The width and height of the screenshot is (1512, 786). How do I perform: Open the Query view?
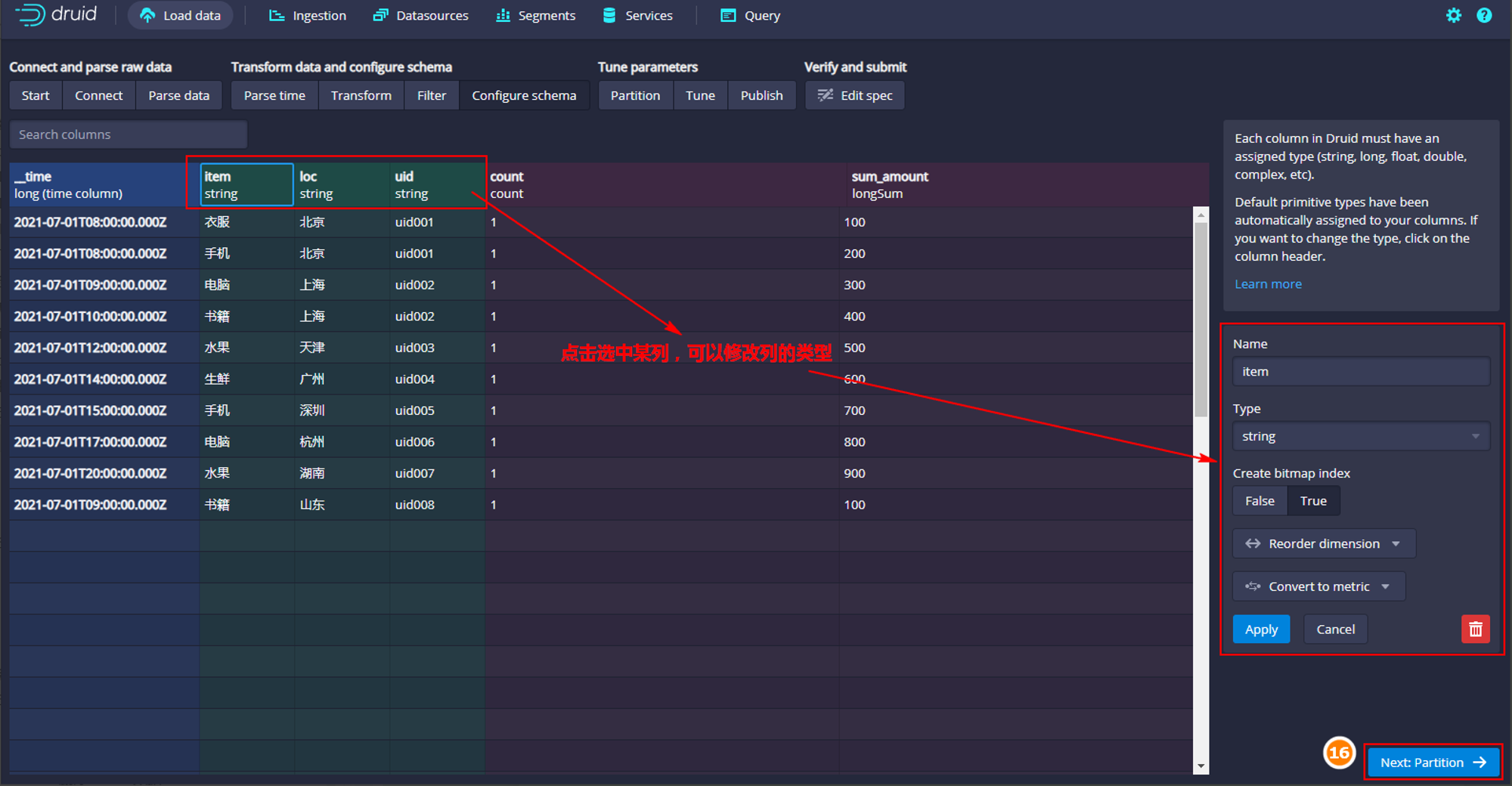tap(750, 15)
